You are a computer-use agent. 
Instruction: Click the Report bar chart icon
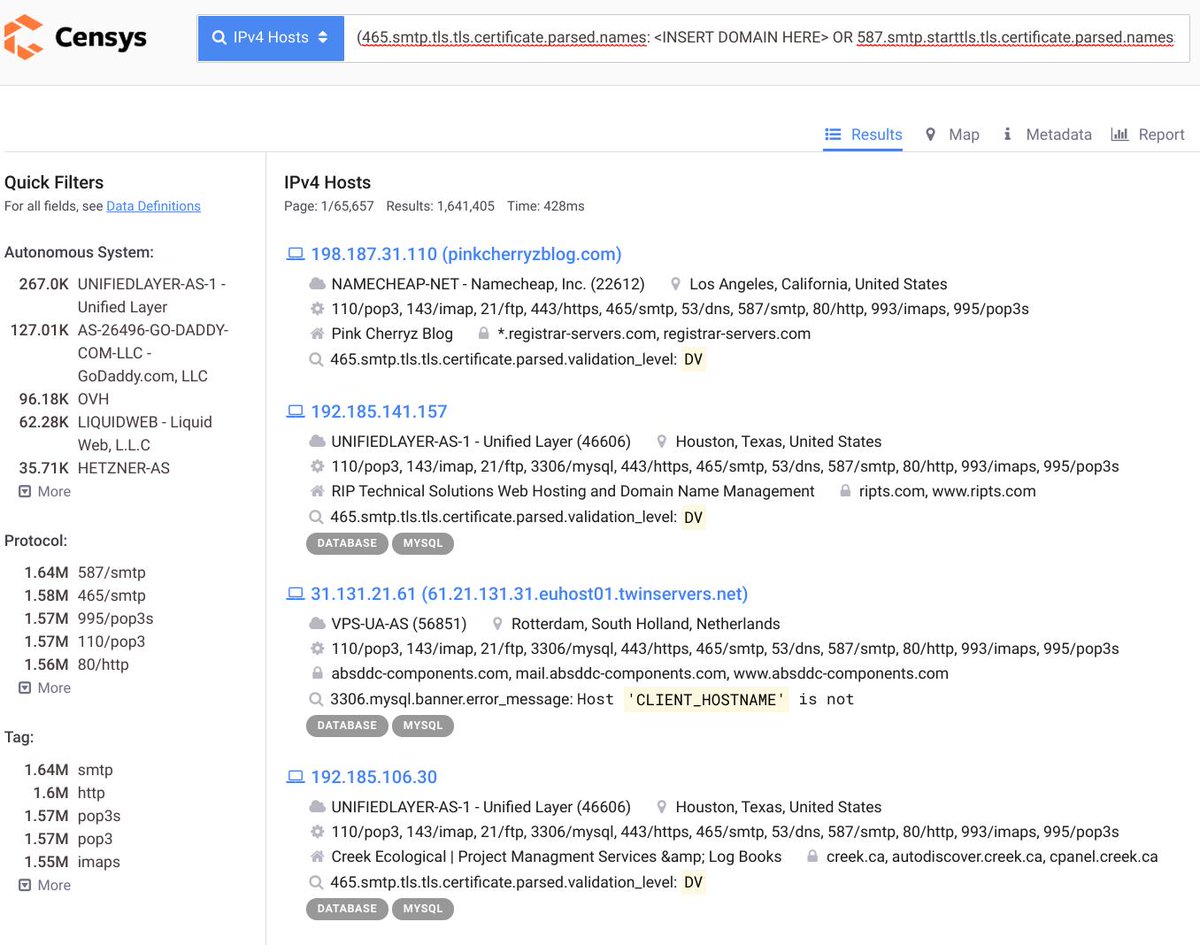pos(1120,134)
